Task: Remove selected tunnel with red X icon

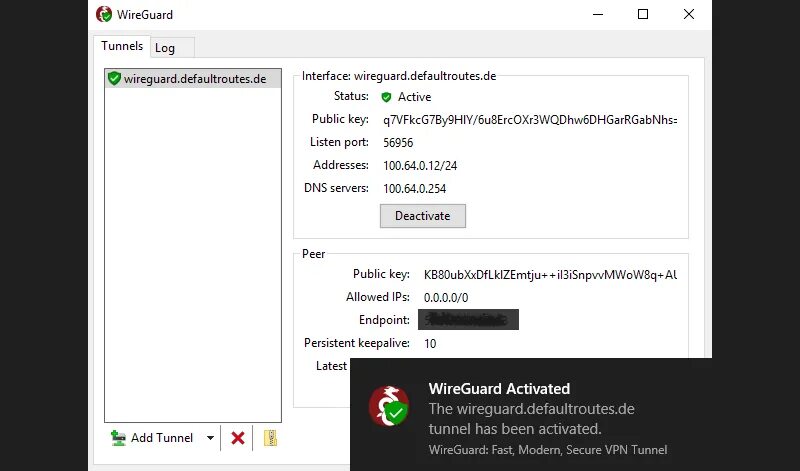Action: click(x=237, y=438)
